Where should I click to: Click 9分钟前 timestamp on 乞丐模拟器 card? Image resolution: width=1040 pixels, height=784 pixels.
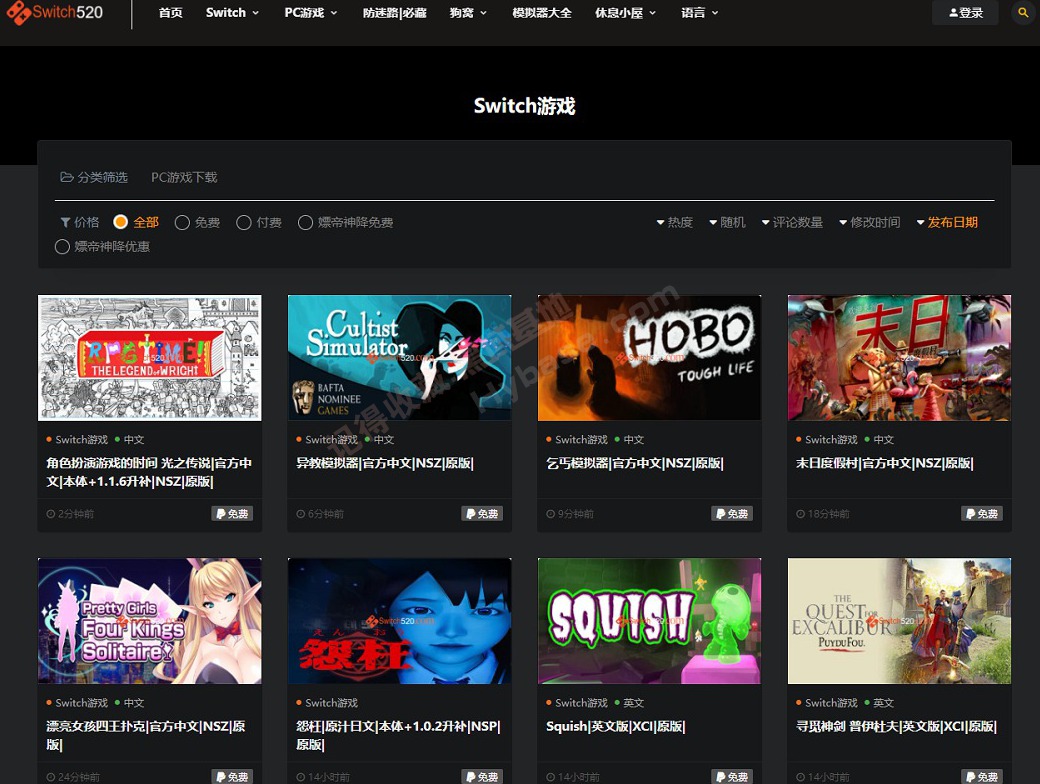(x=570, y=514)
